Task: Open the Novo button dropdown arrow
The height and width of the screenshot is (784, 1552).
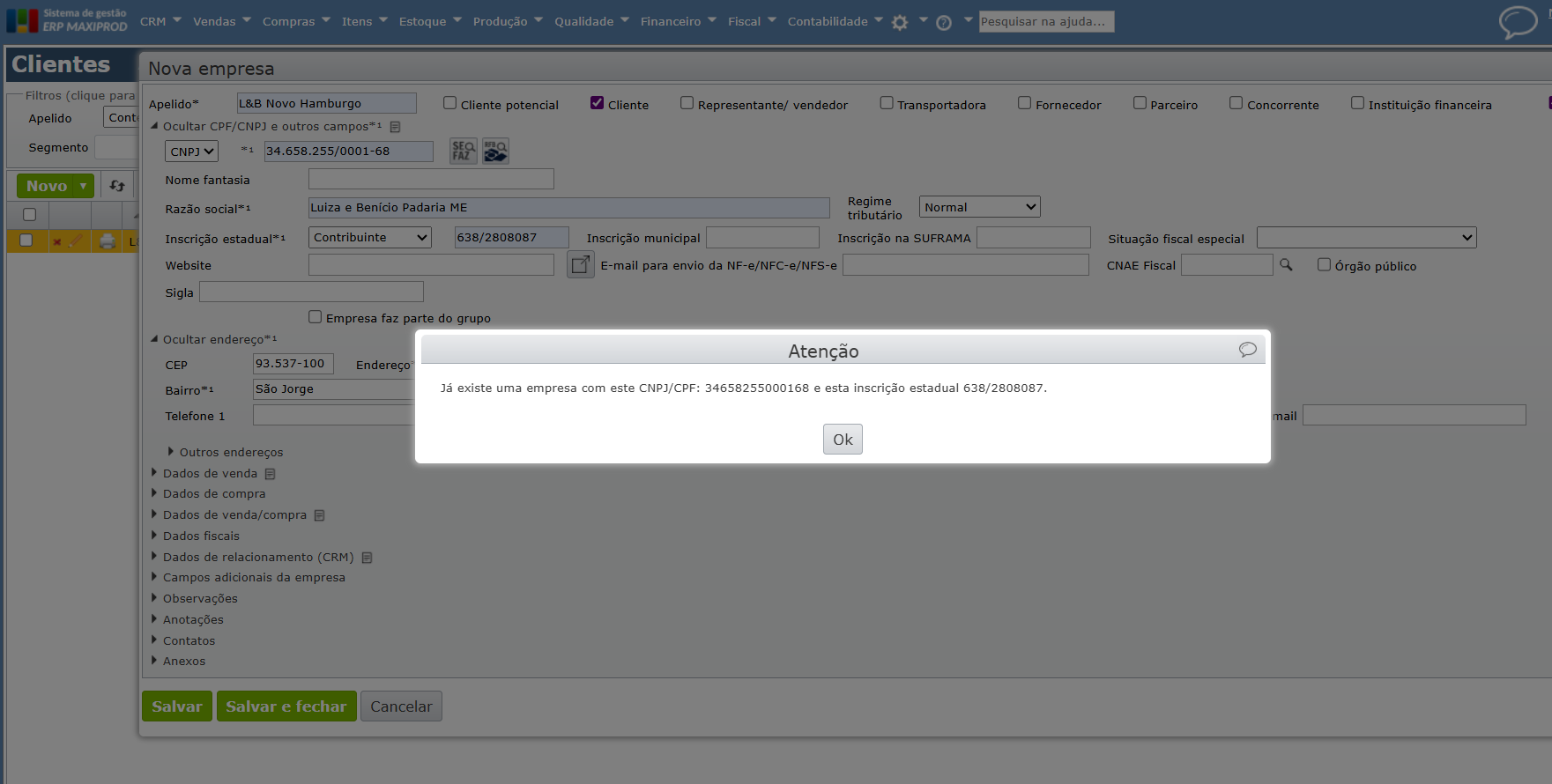Action: tap(84, 186)
